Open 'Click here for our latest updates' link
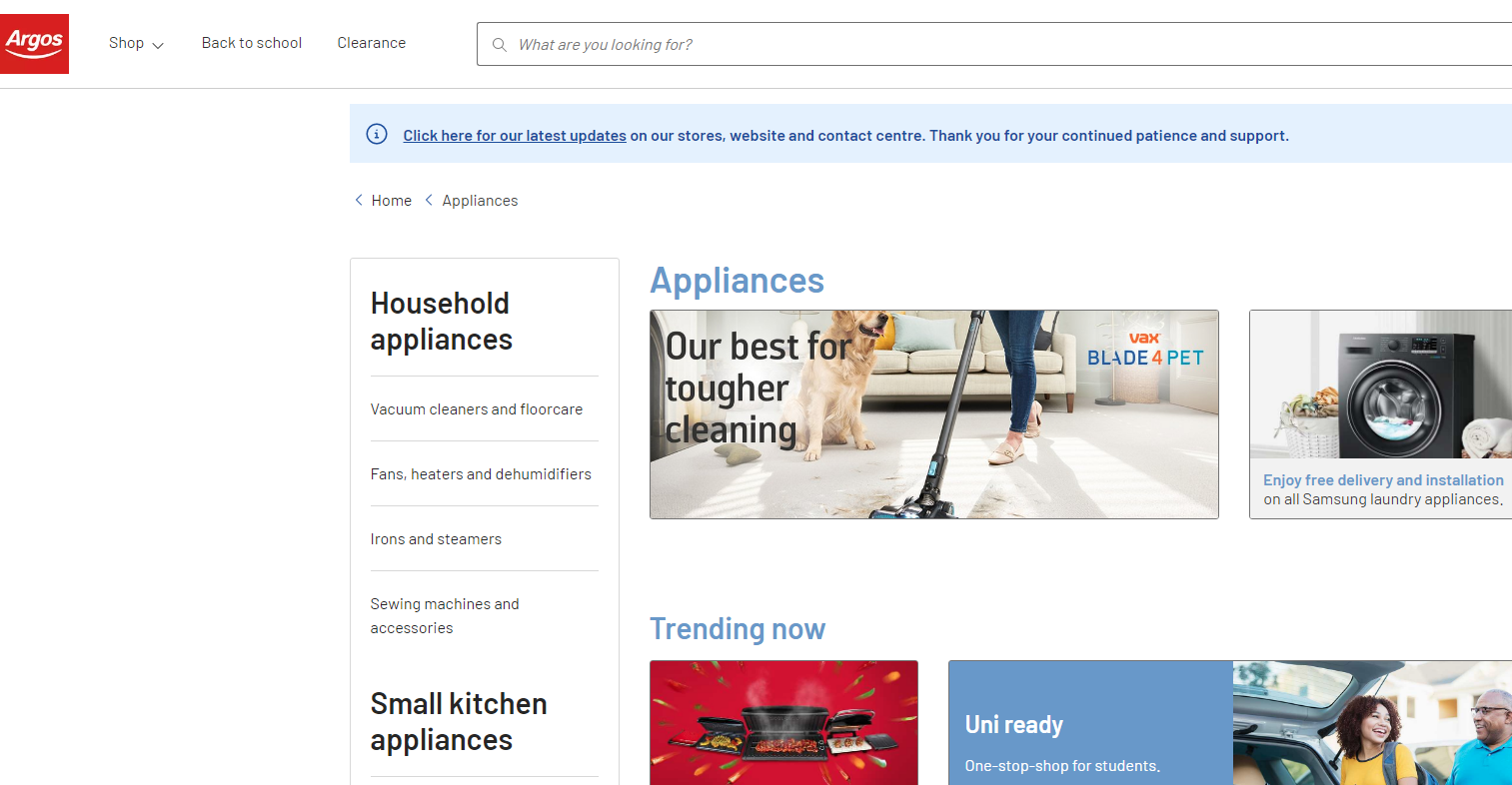This screenshot has width=1512, height=785. click(x=515, y=136)
